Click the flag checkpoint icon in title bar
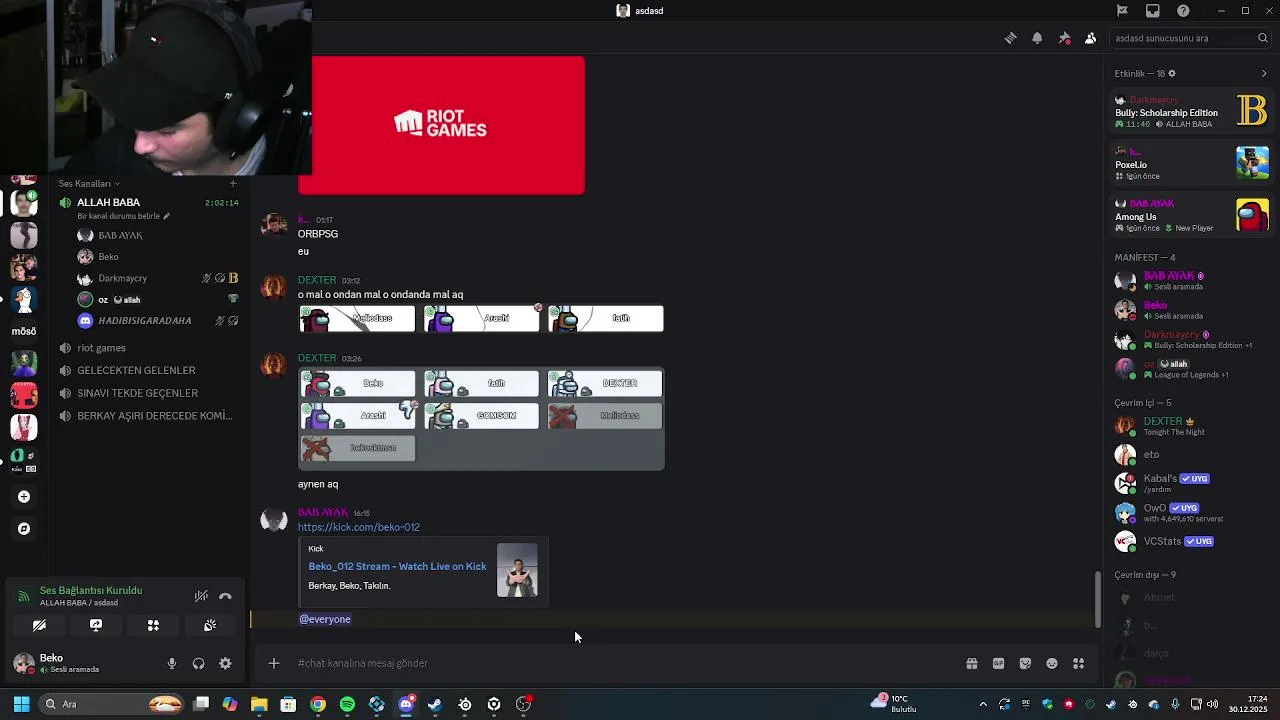Image resolution: width=1280 pixels, height=720 pixels. tap(1122, 11)
